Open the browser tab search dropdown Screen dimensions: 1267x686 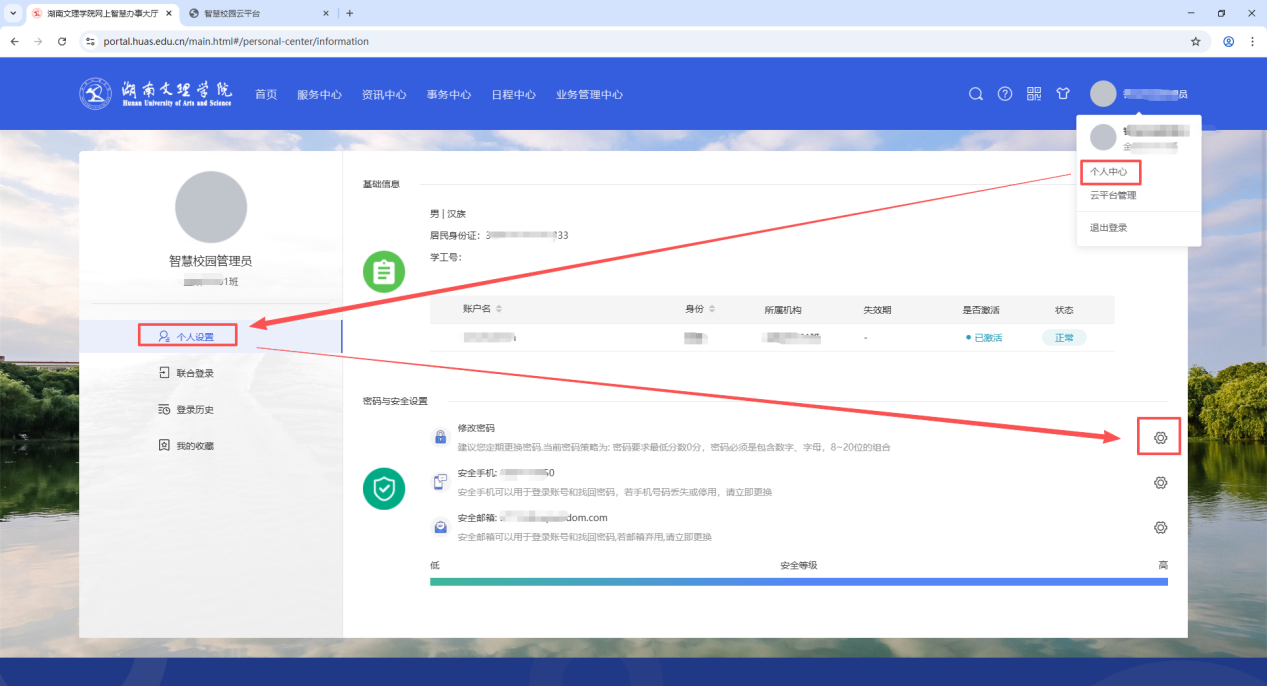point(12,13)
